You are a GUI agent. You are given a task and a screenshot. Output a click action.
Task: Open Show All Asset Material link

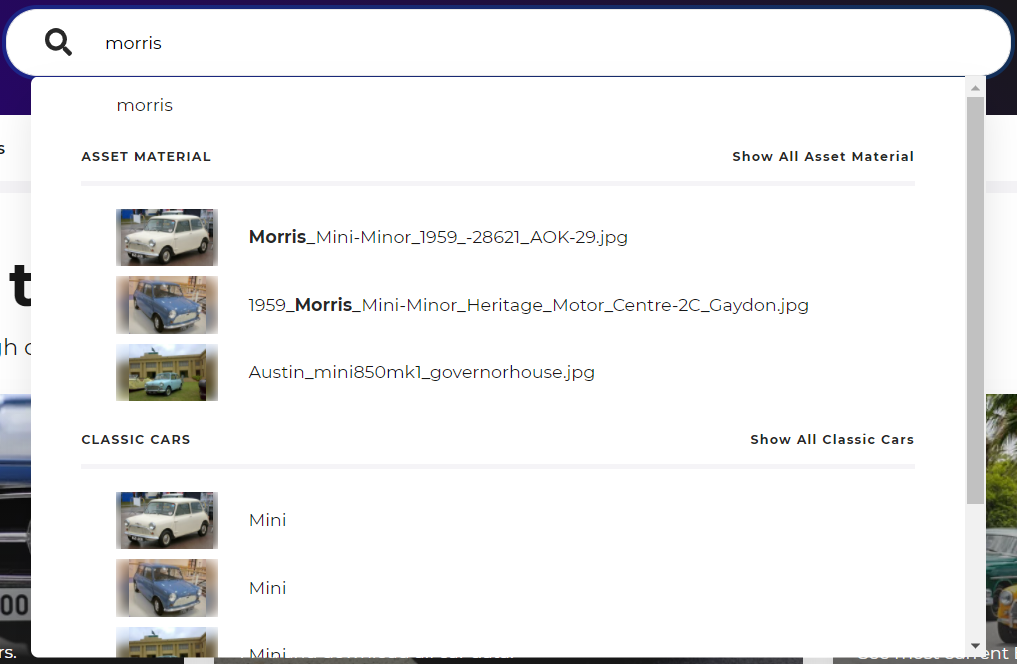(x=823, y=156)
